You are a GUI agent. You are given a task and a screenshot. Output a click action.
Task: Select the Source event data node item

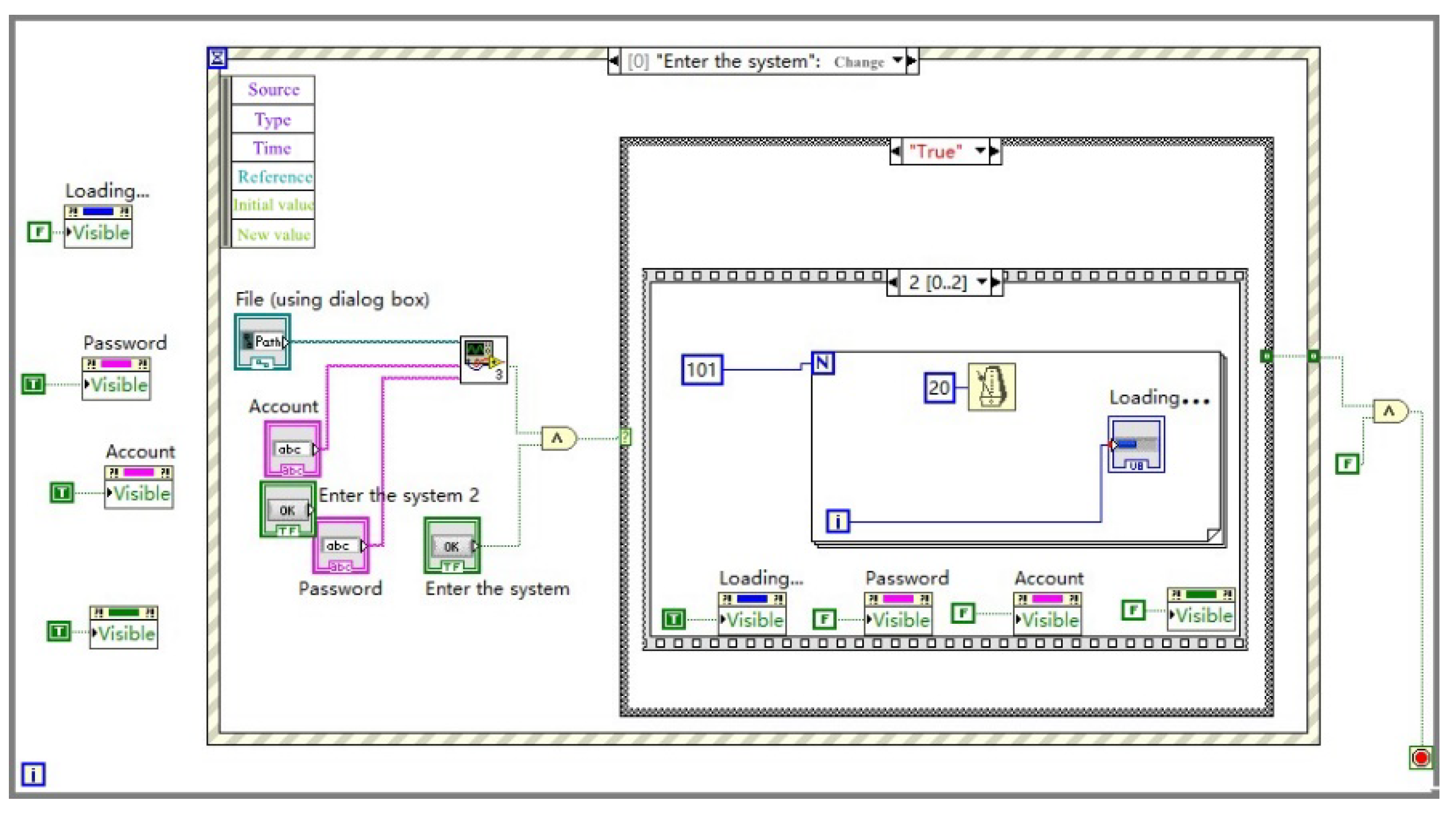pos(273,90)
